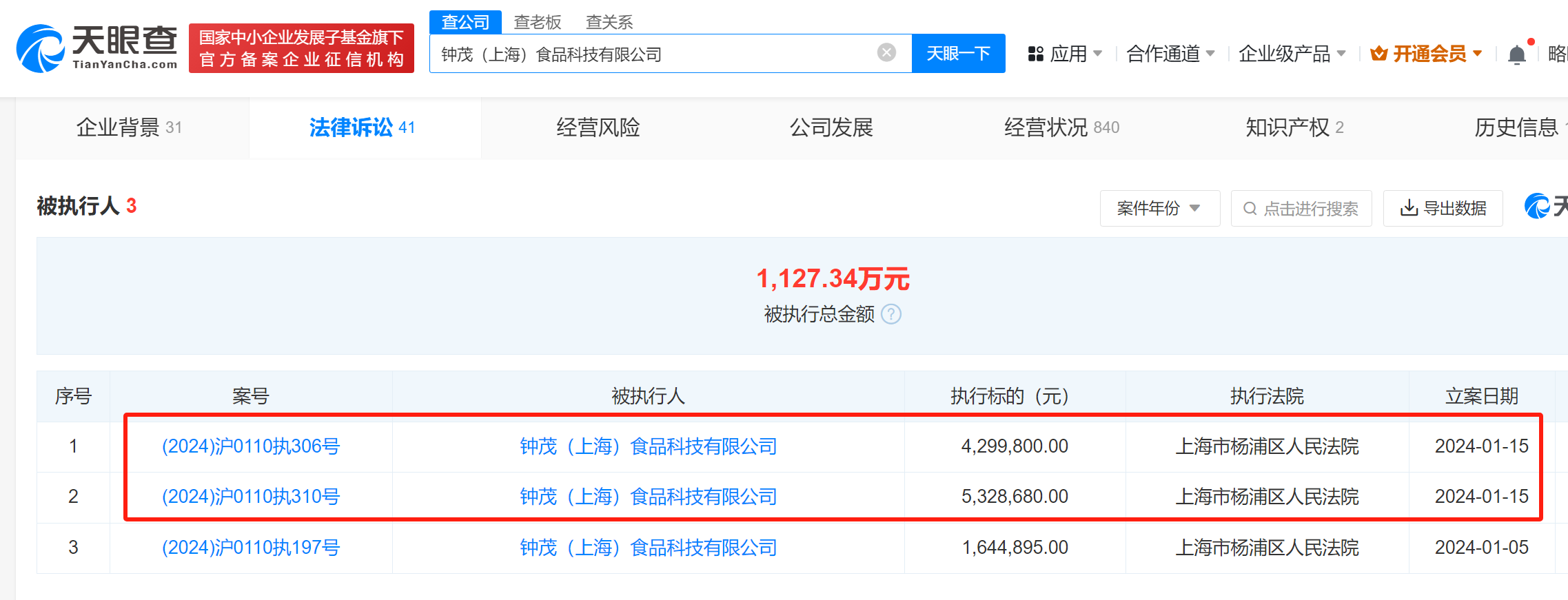1568x600 pixels.
Task: Click the amount 4,299,800.00
Action: [1015, 446]
